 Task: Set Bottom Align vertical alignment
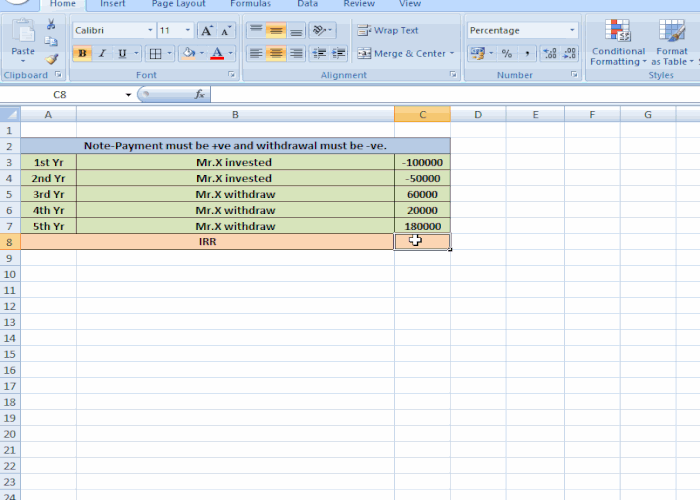[x=296, y=30]
